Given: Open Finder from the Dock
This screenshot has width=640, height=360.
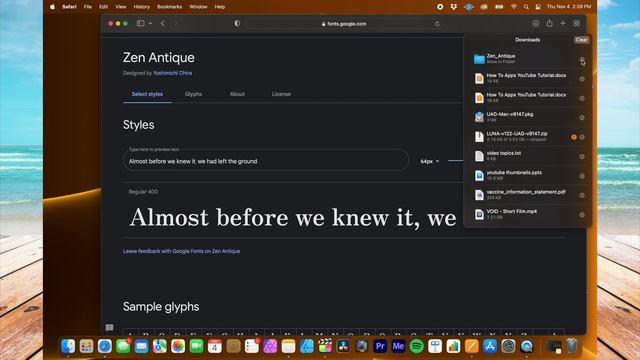Looking at the screenshot, I should (68, 346).
